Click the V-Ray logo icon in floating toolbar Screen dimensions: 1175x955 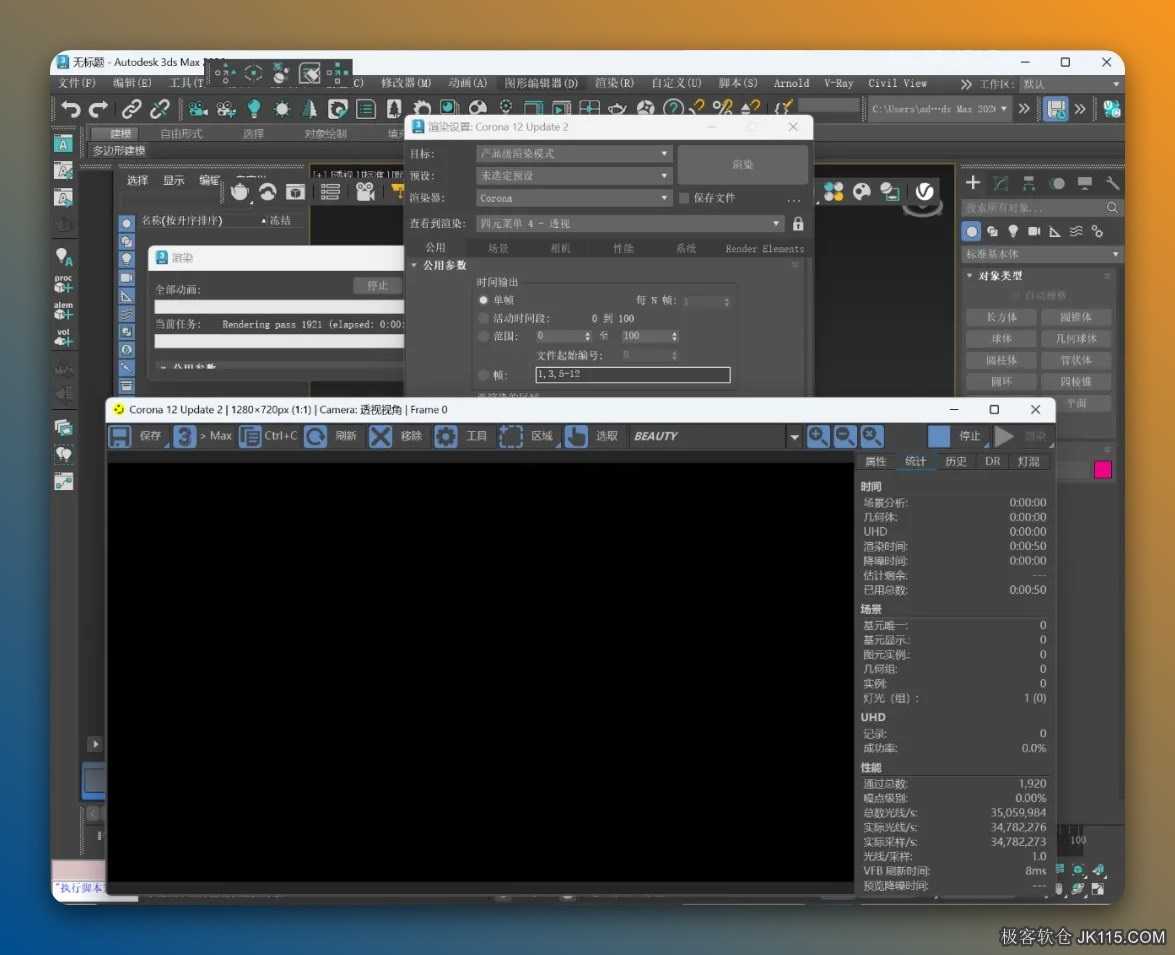(x=925, y=192)
